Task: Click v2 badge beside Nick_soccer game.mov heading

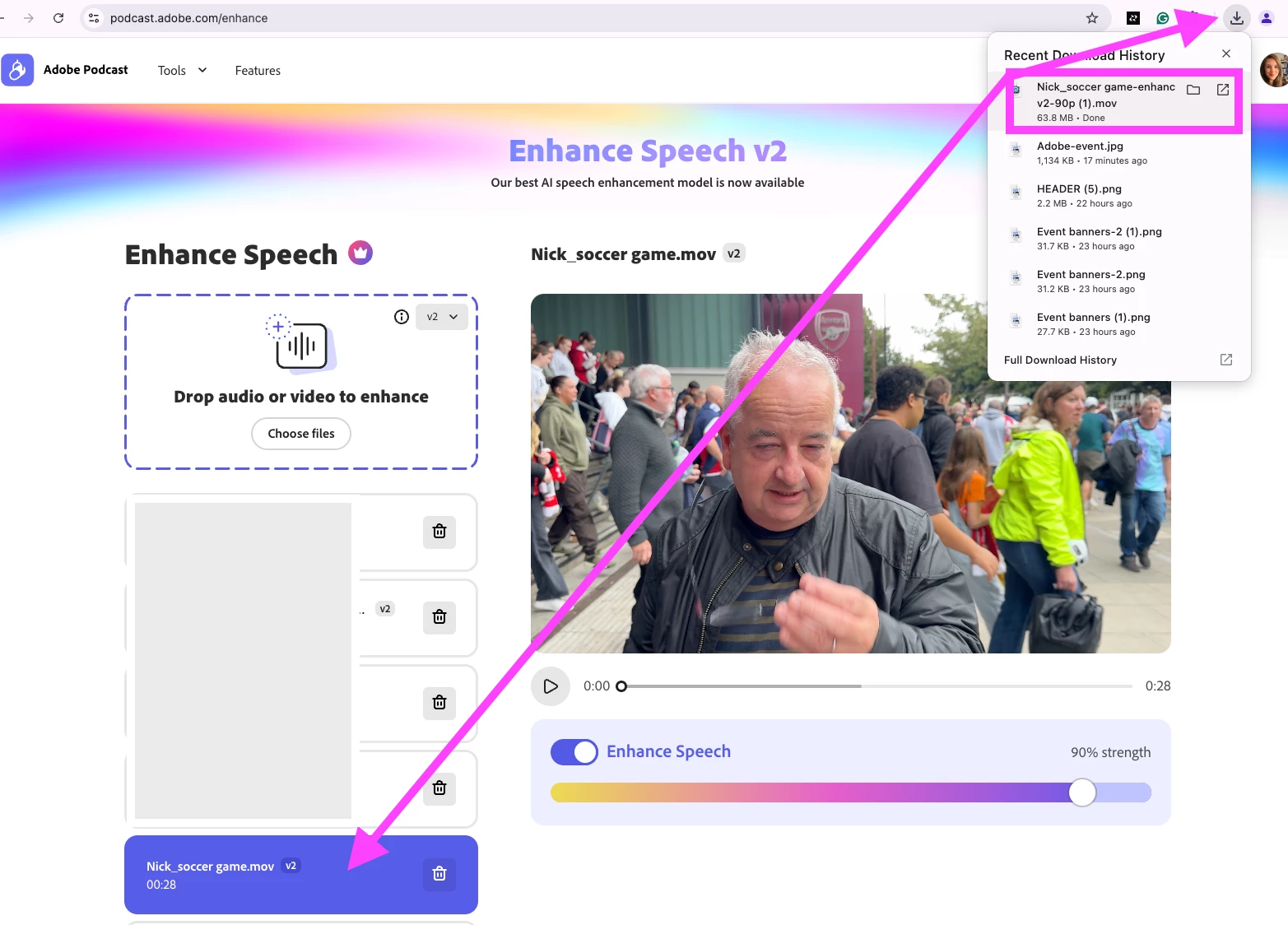Action: coord(734,253)
